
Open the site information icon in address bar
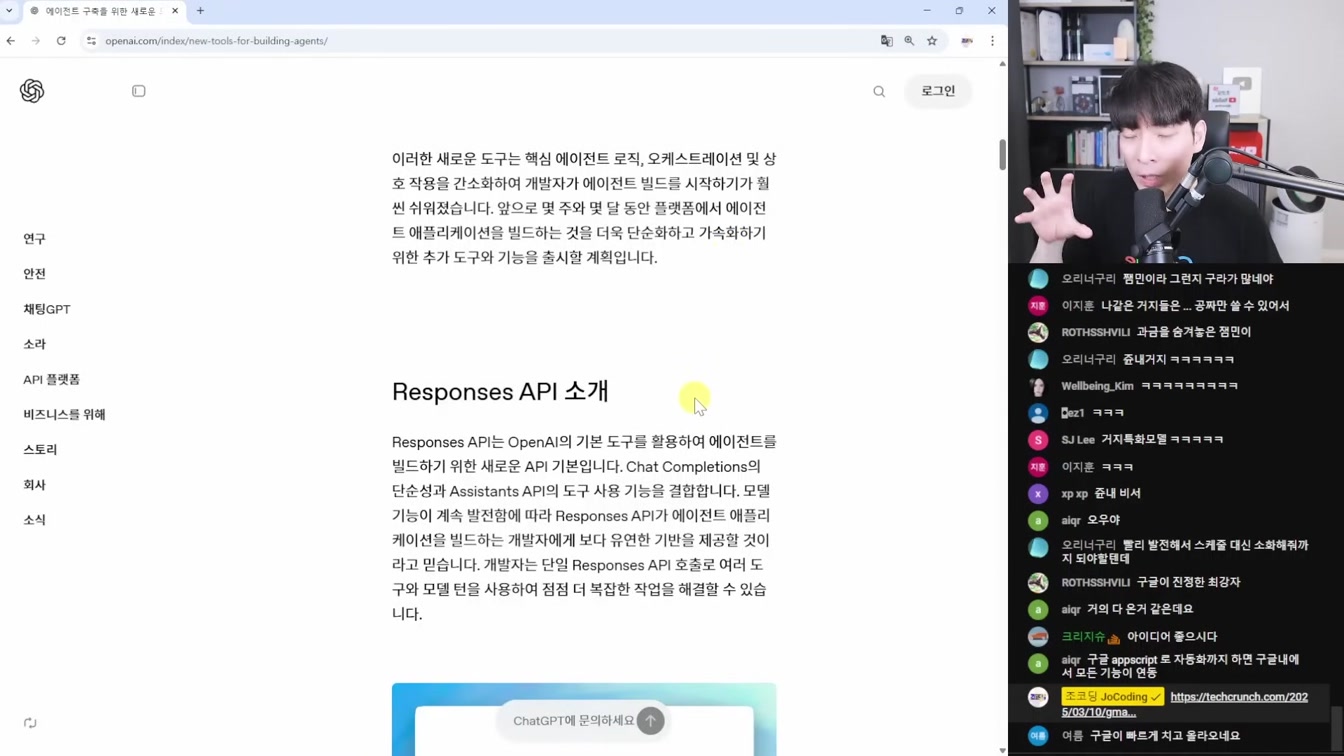pos(91,41)
